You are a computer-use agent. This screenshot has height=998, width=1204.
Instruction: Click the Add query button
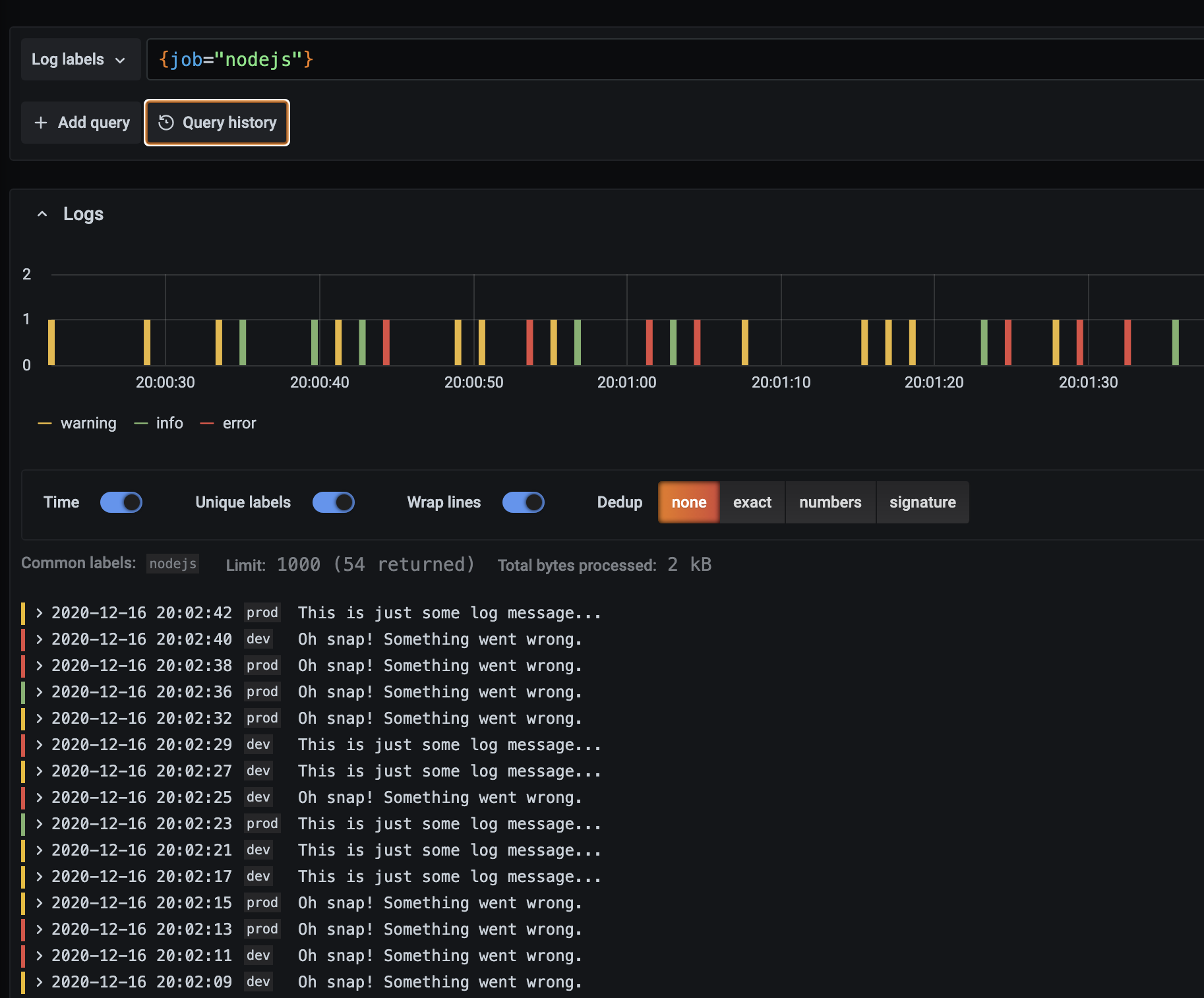point(82,123)
